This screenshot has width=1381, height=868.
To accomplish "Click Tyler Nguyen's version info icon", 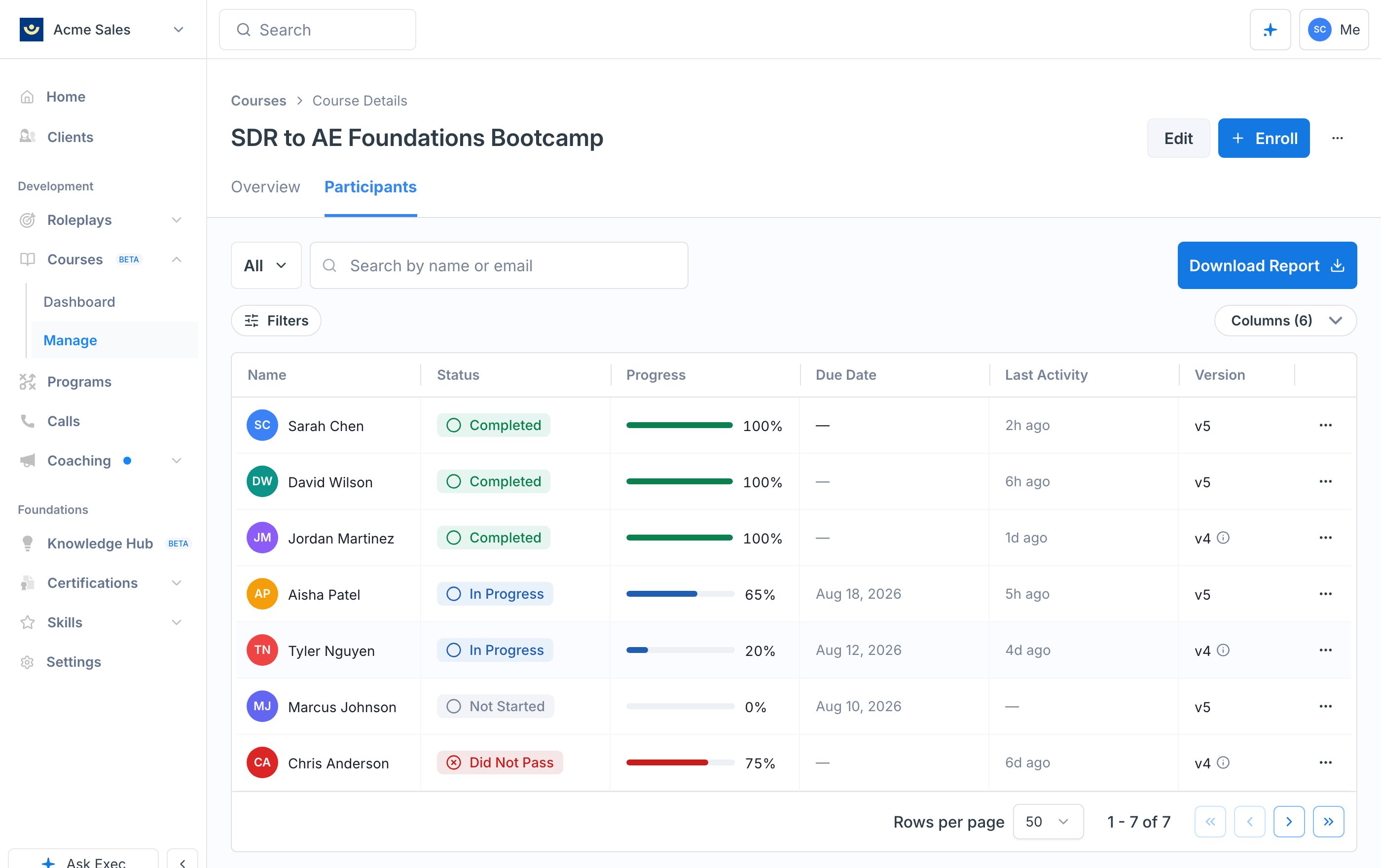I will coord(1223,650).
